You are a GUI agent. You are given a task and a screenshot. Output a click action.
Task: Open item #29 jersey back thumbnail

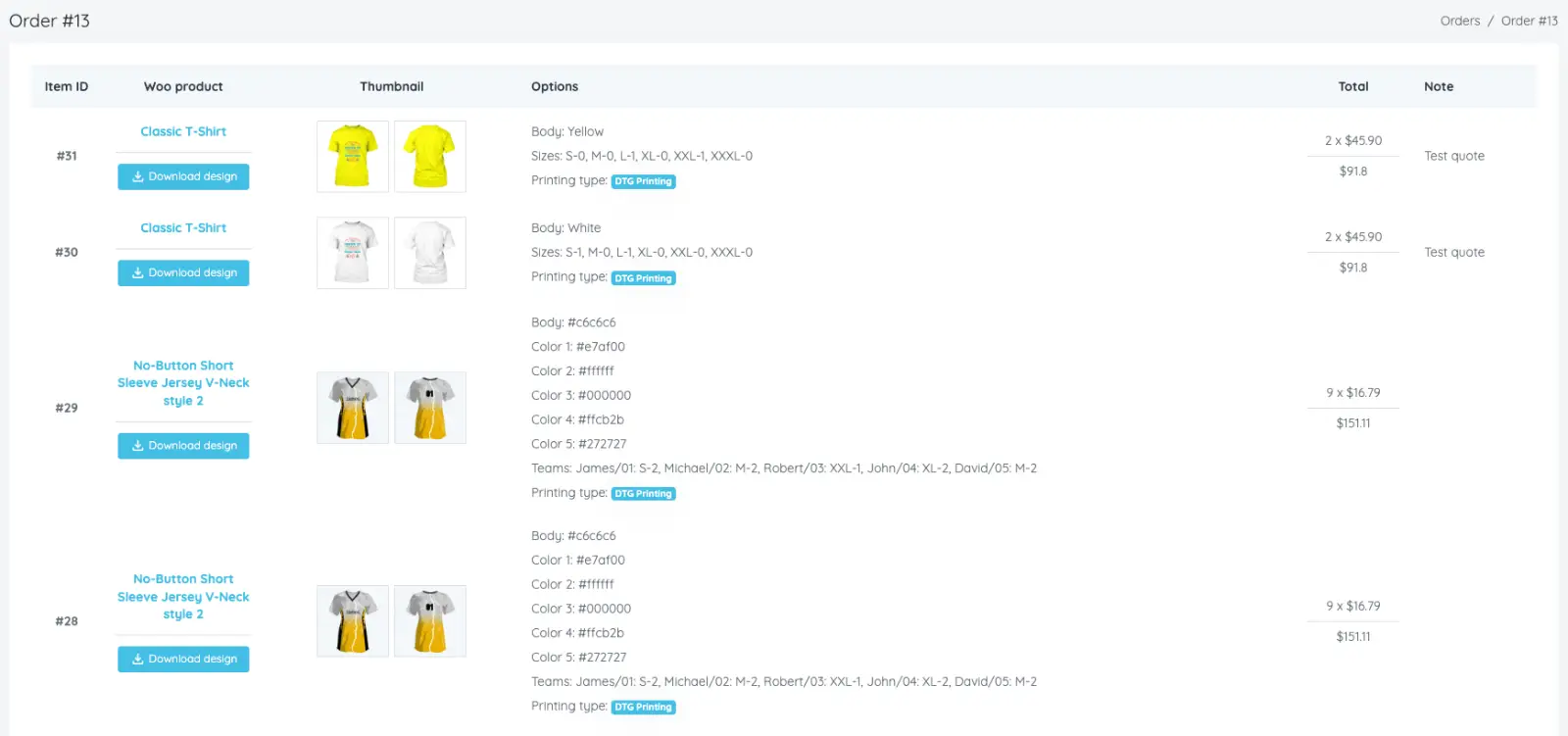[430, 408]
